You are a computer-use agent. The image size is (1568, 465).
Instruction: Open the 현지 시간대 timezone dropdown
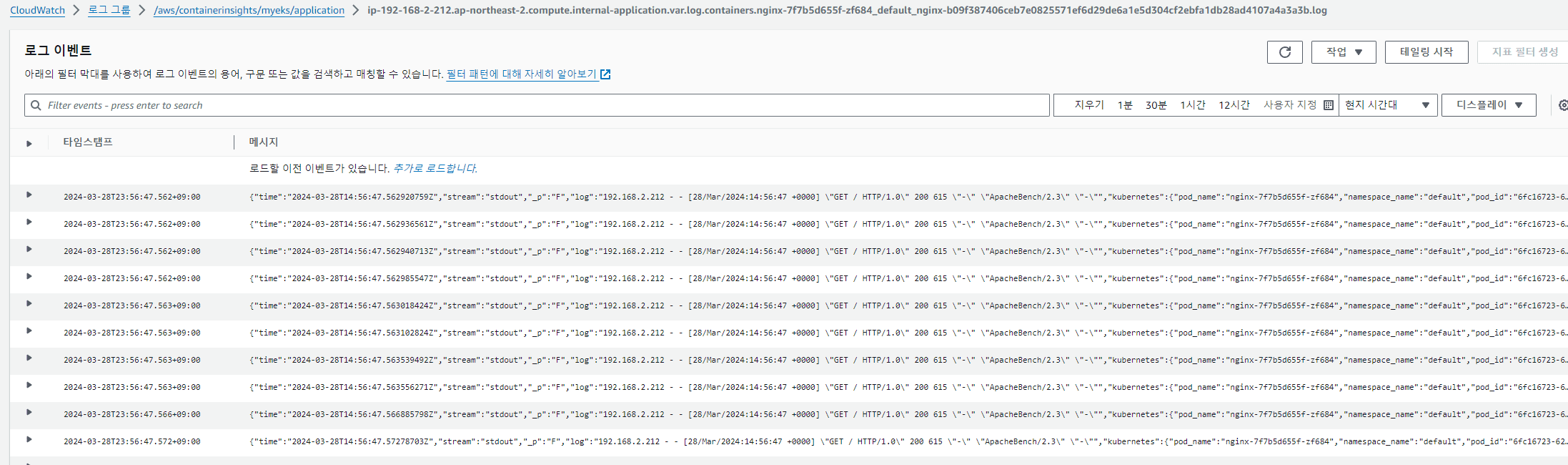click(x=1387, y=105)
